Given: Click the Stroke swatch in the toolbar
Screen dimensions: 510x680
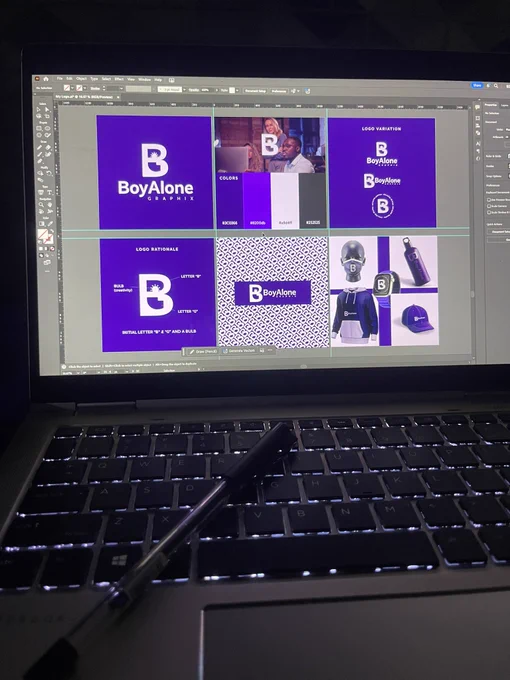Looking at the screenshot, I should pos(49,239).
